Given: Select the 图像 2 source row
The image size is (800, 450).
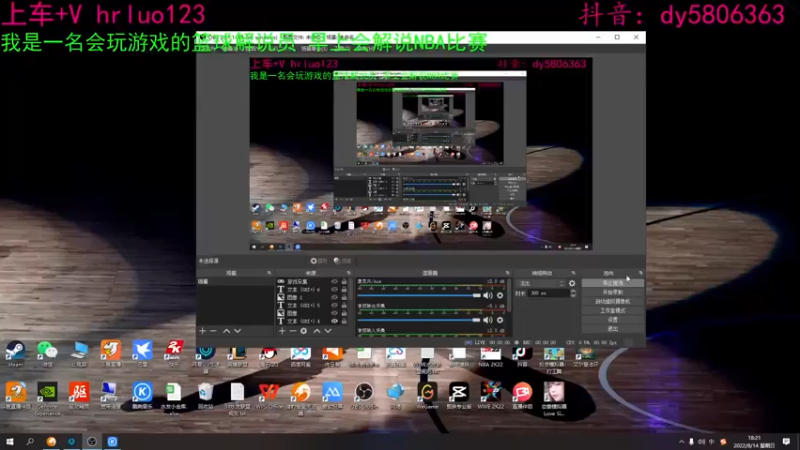Looking at the screenshot, I should [x=312, y=297].
